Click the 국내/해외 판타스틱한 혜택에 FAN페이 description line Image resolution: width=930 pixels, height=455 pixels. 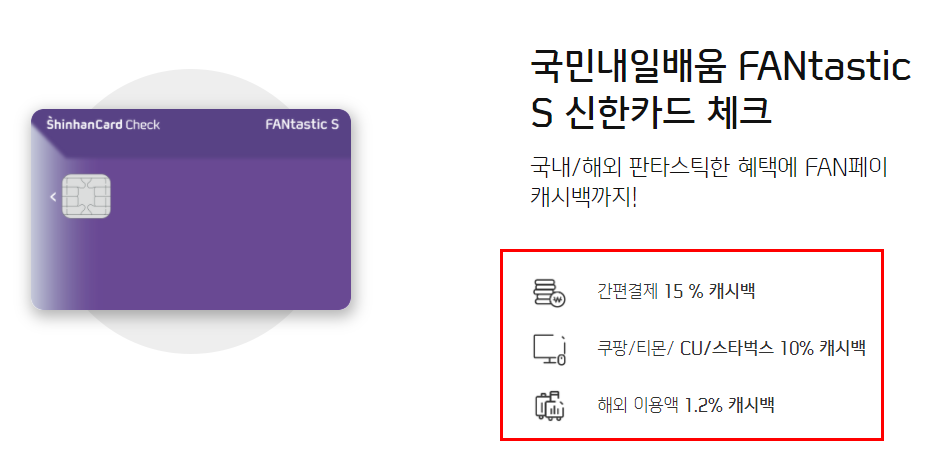tap(709, 168)
